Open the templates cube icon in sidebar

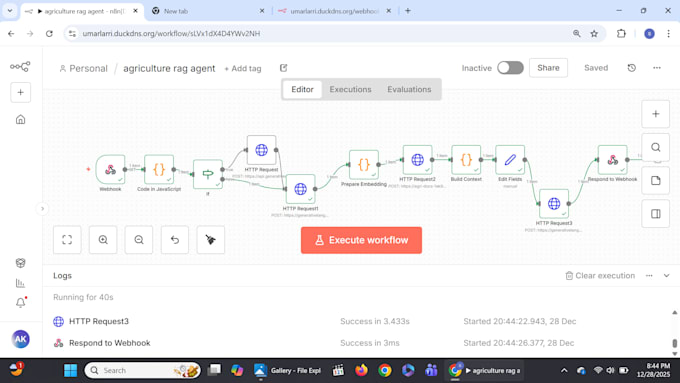click(20, 263)
